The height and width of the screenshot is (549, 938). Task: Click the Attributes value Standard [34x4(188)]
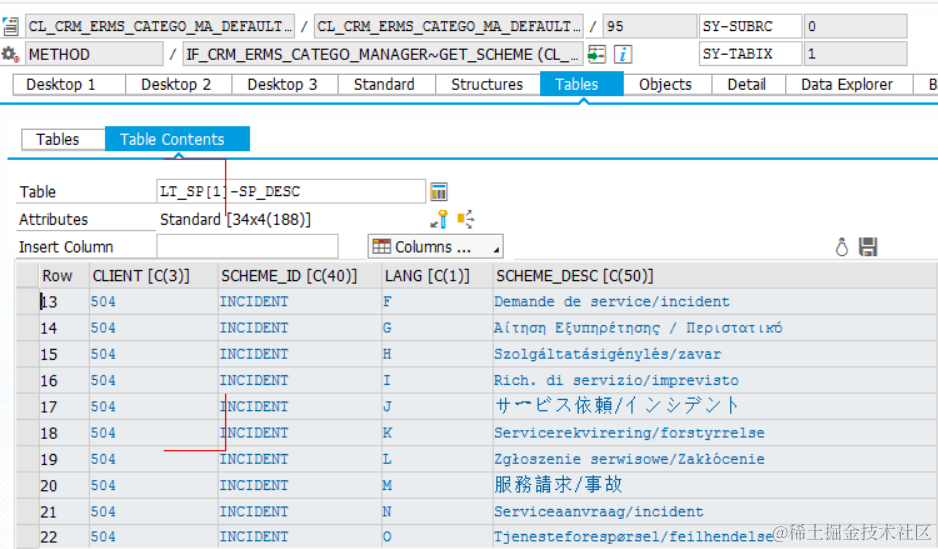coord(235,219)
